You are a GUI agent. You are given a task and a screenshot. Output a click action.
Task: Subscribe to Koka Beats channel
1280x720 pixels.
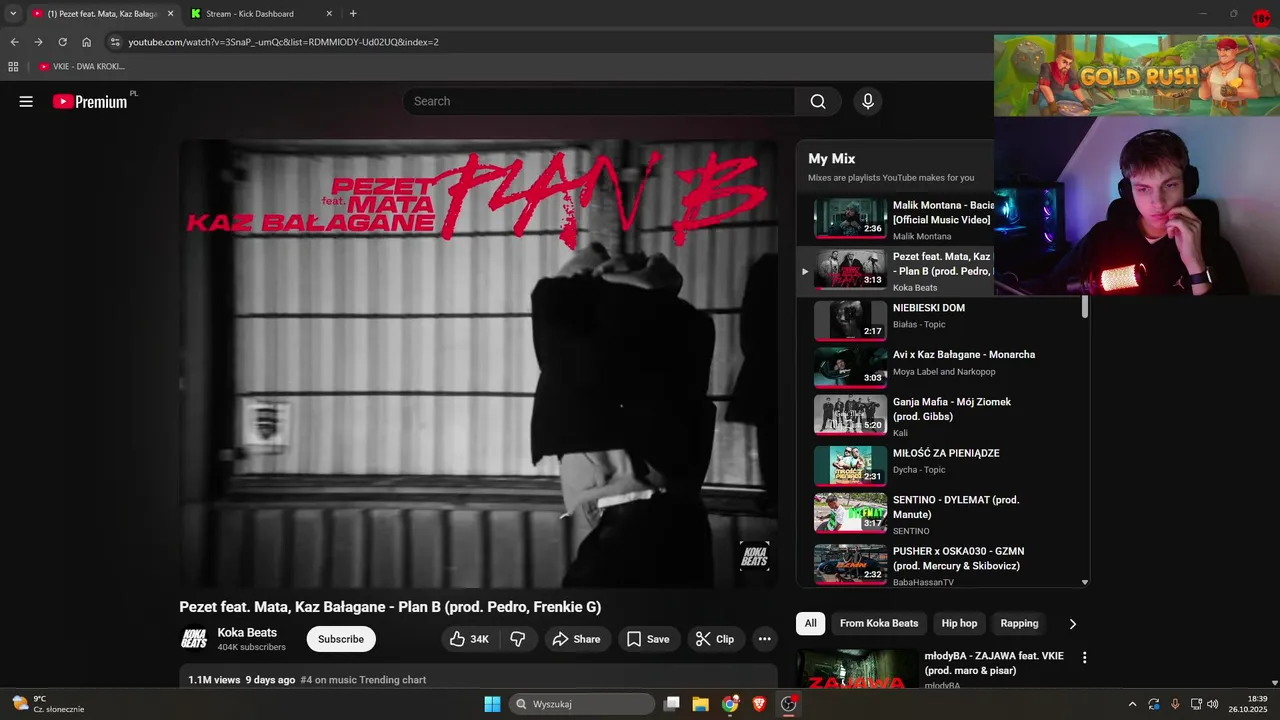click(341, 639)
